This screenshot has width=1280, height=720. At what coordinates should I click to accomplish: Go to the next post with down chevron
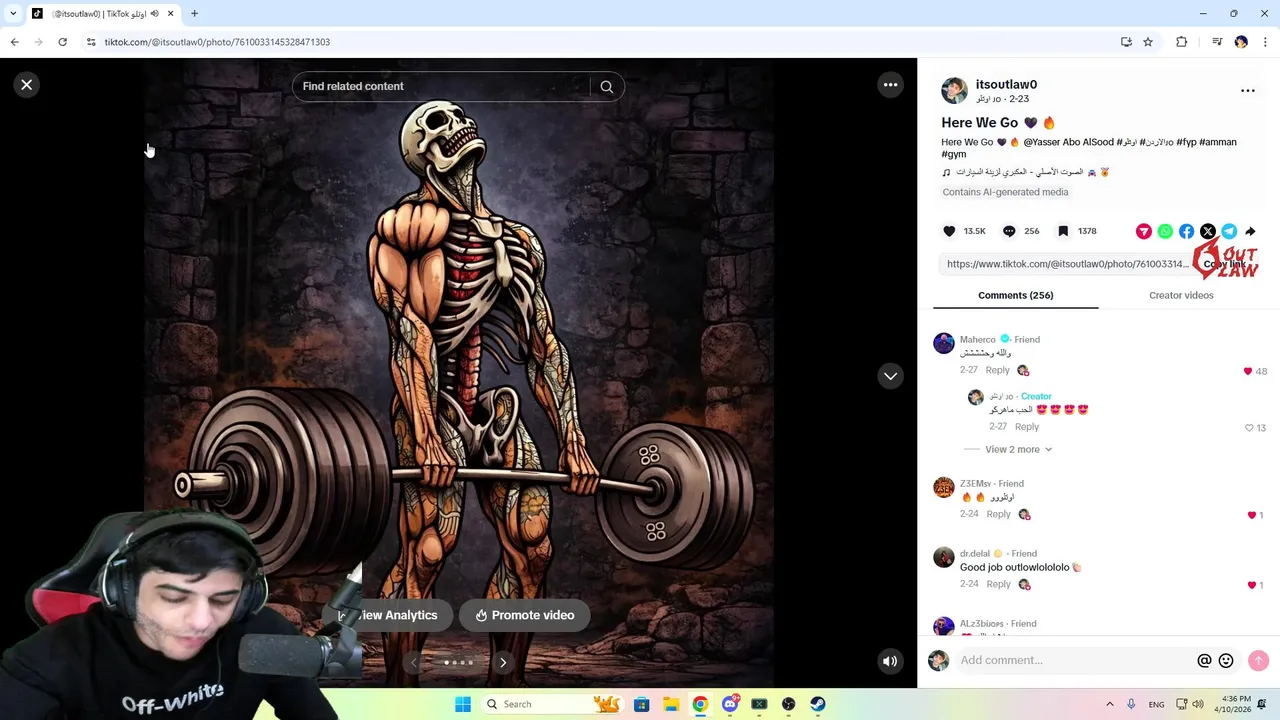pos(890,376)
